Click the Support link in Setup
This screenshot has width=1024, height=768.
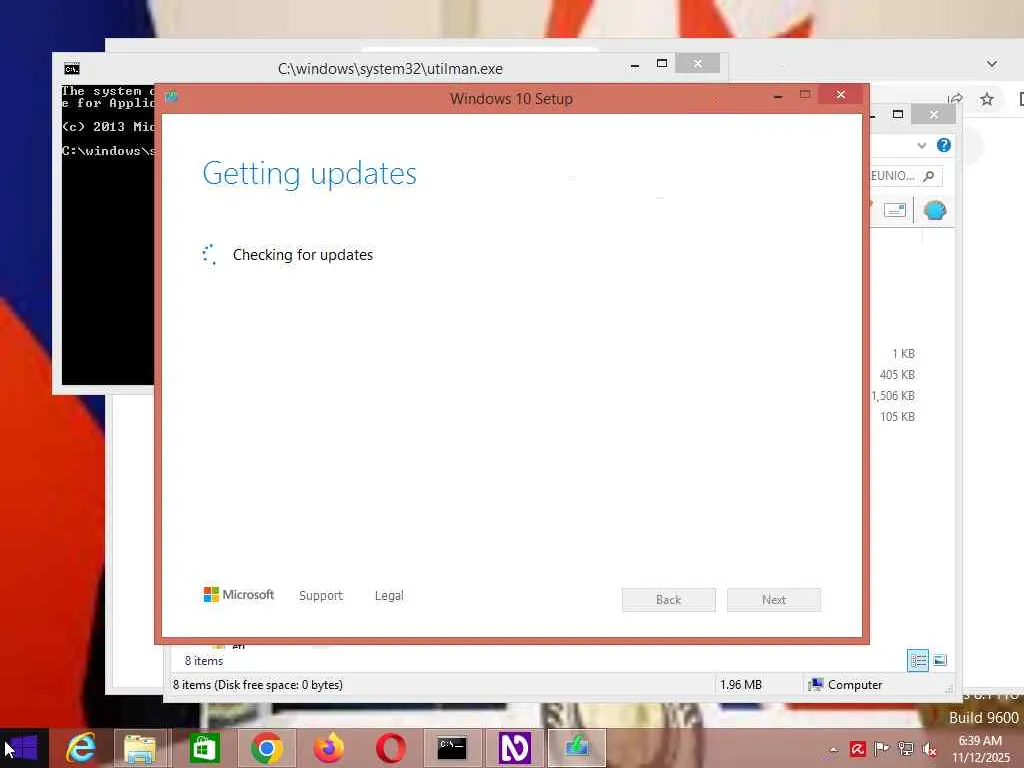[x=321, y=596]
